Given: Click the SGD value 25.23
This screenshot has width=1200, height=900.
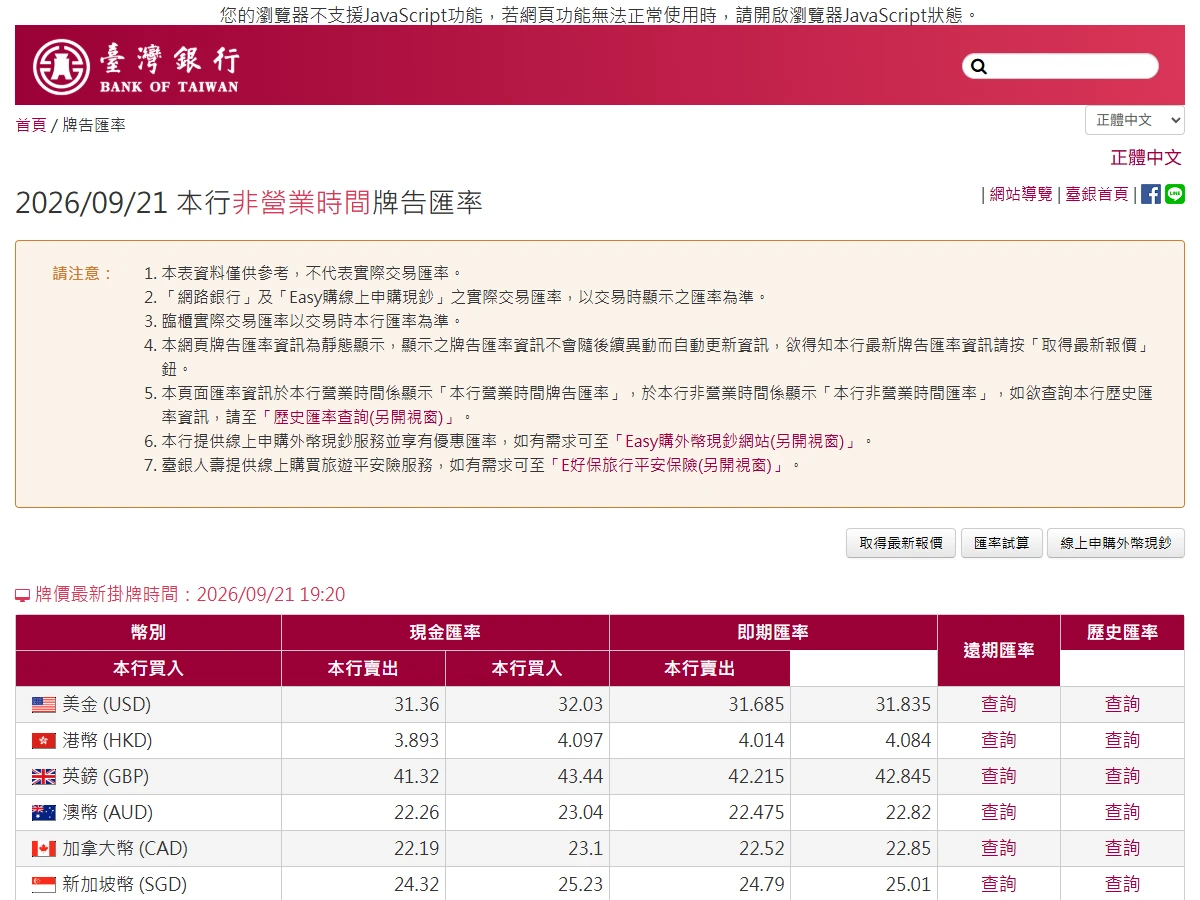Looking at the screenshot, I should 580,884.
